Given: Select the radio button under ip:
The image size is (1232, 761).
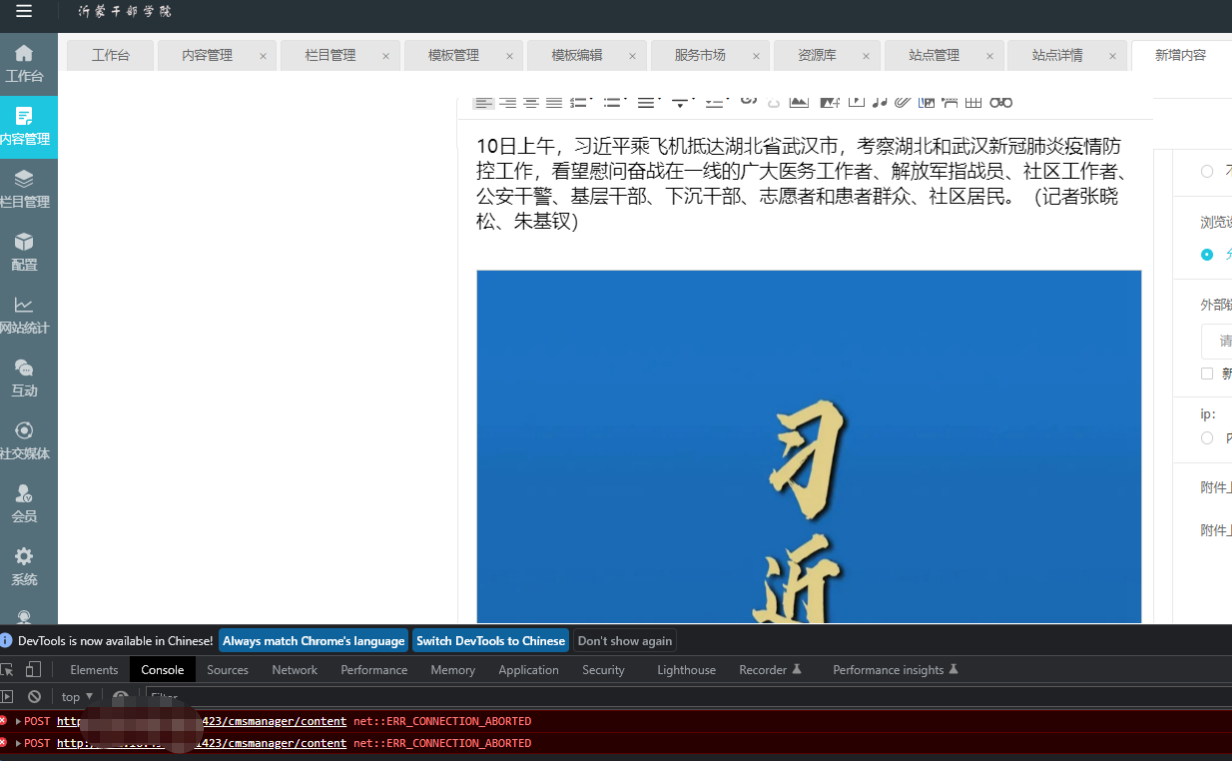Looking at the screenshot, I should click(x=1207, y=438).
